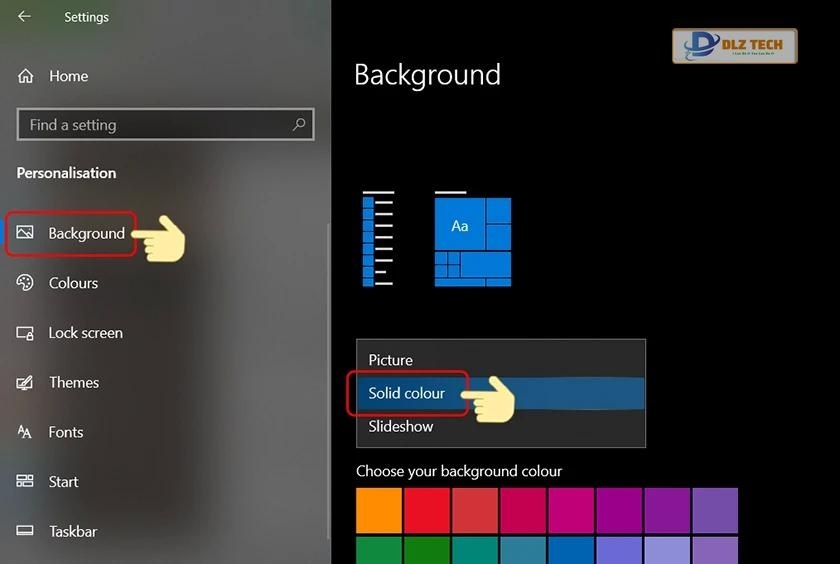Image resolution: width=840 pixels, height=564 pixels.
Task: Go to Themes settings label
Action: [x=74, y=383]
